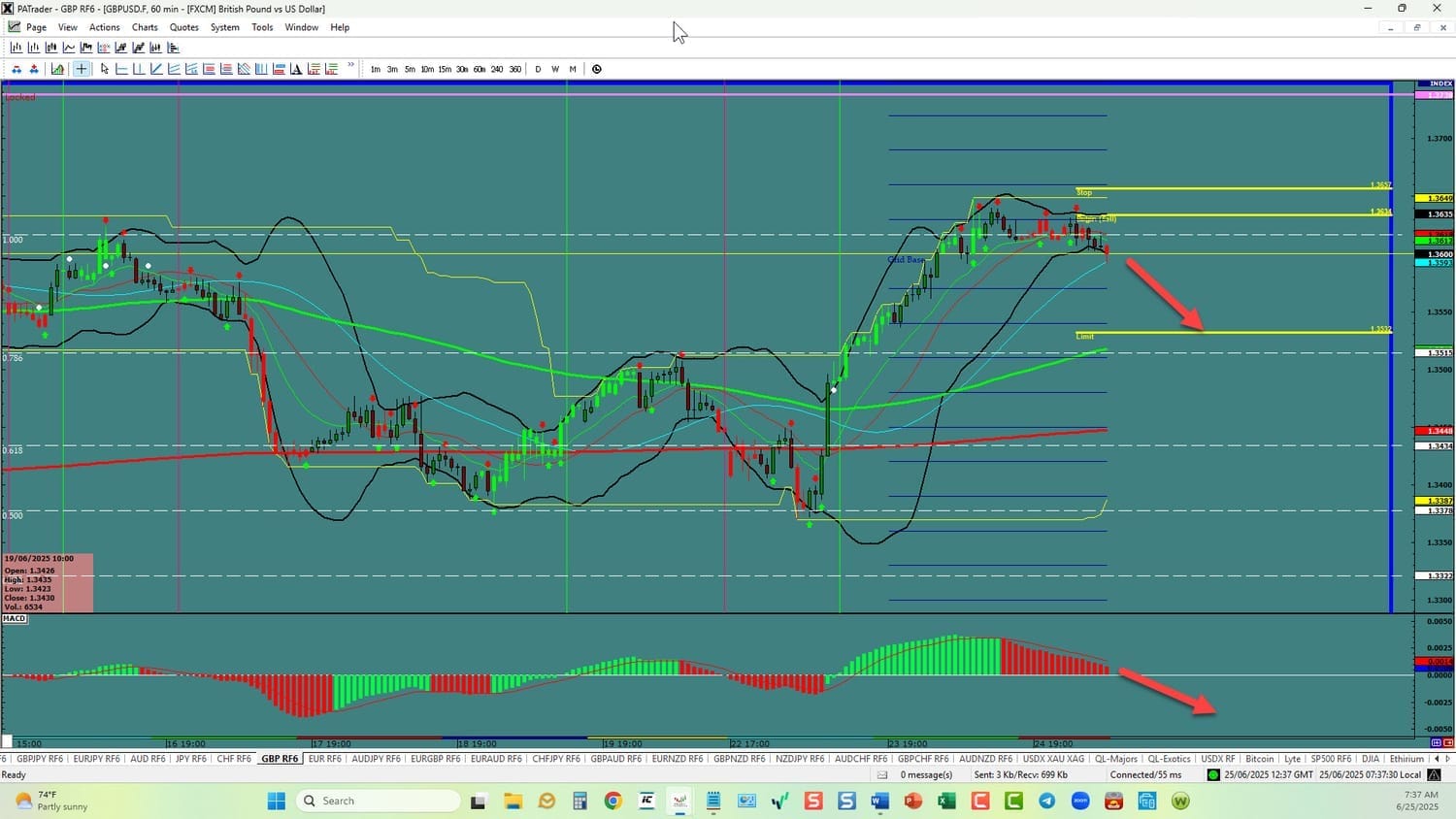Select the arrow pointer tool
This screenshot has height=819, width=1456.
tap(105, 69)
